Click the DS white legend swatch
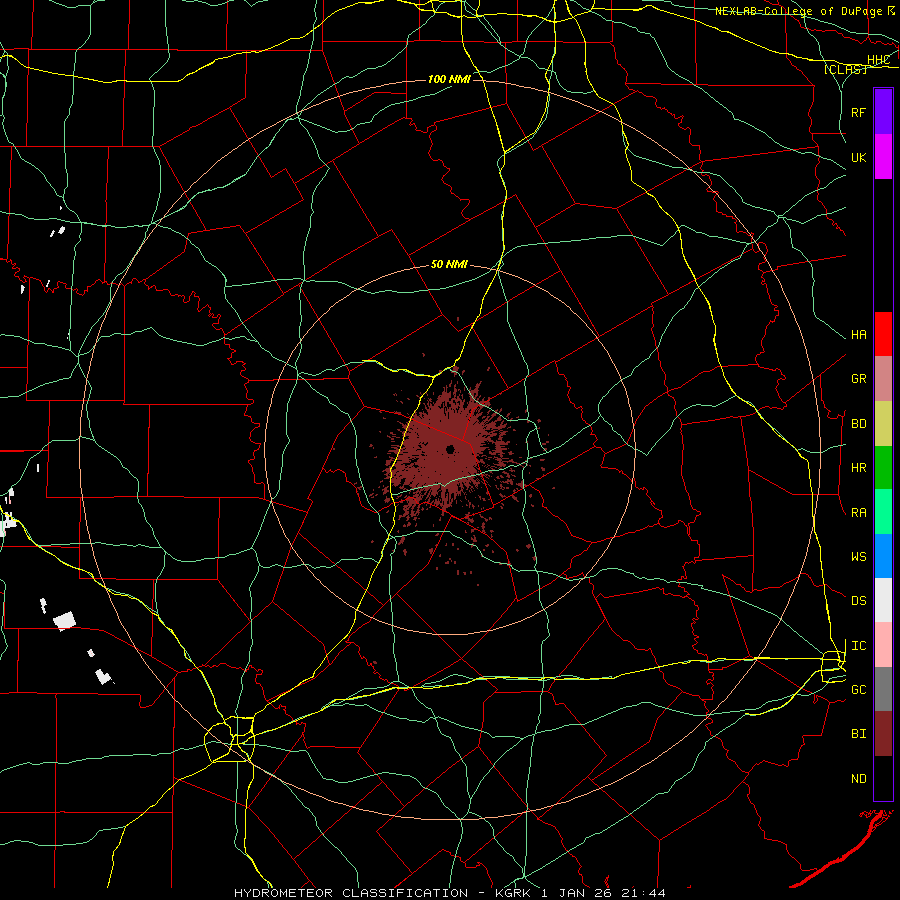900x900 pixels. (883, 600)
